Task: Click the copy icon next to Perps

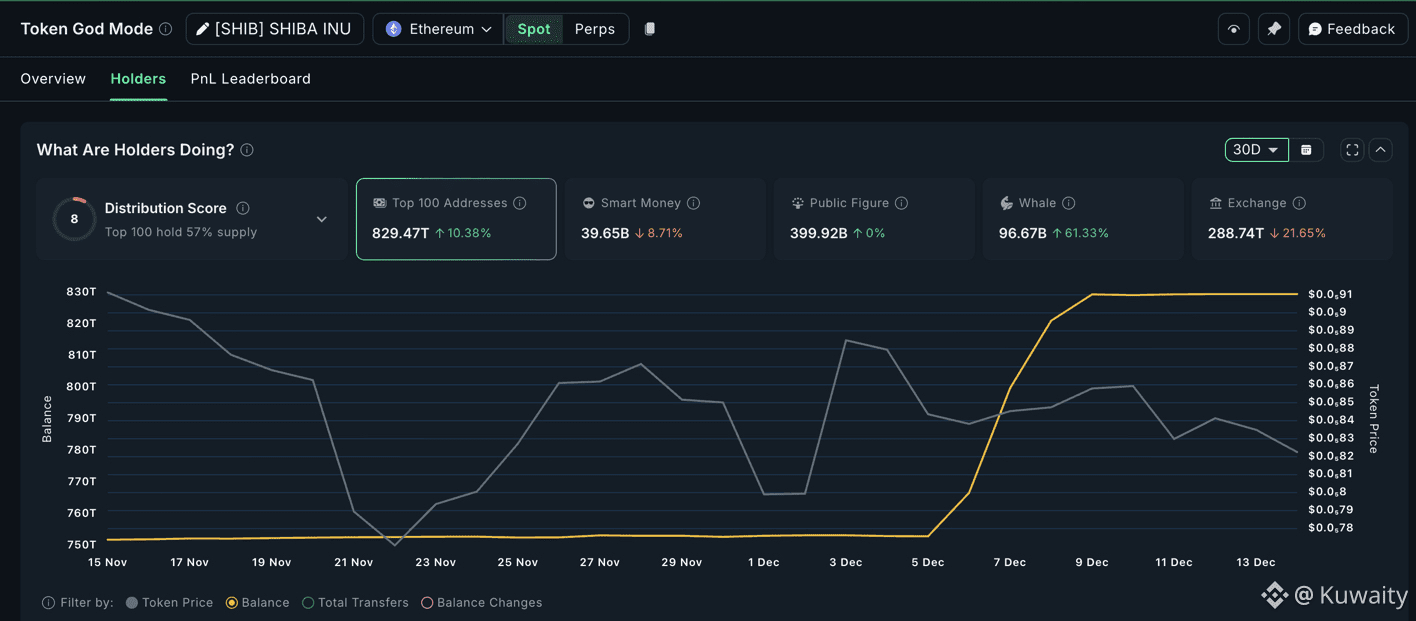Action: click(x=650, y=29)
